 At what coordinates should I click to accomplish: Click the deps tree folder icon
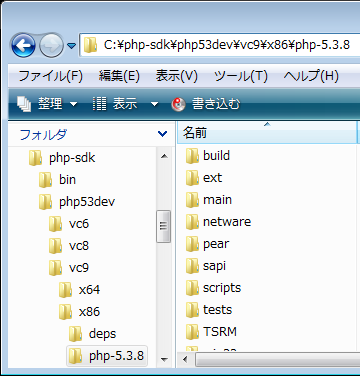tap(75, 334)
